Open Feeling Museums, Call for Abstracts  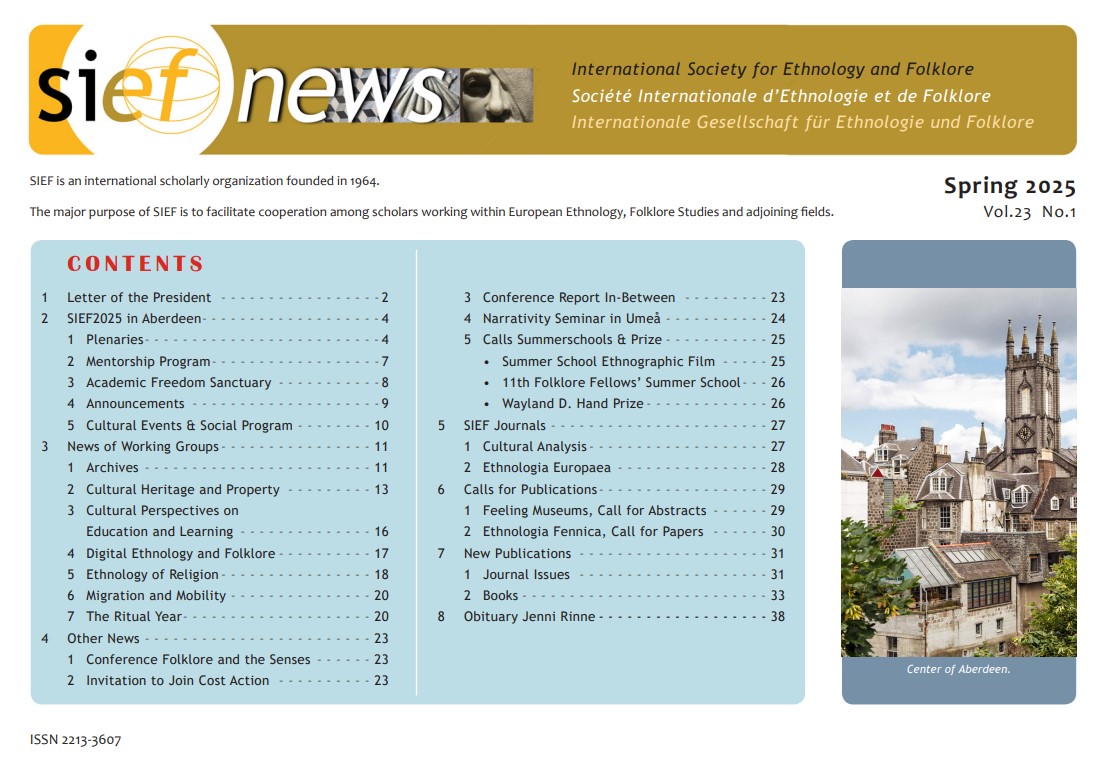593,510
